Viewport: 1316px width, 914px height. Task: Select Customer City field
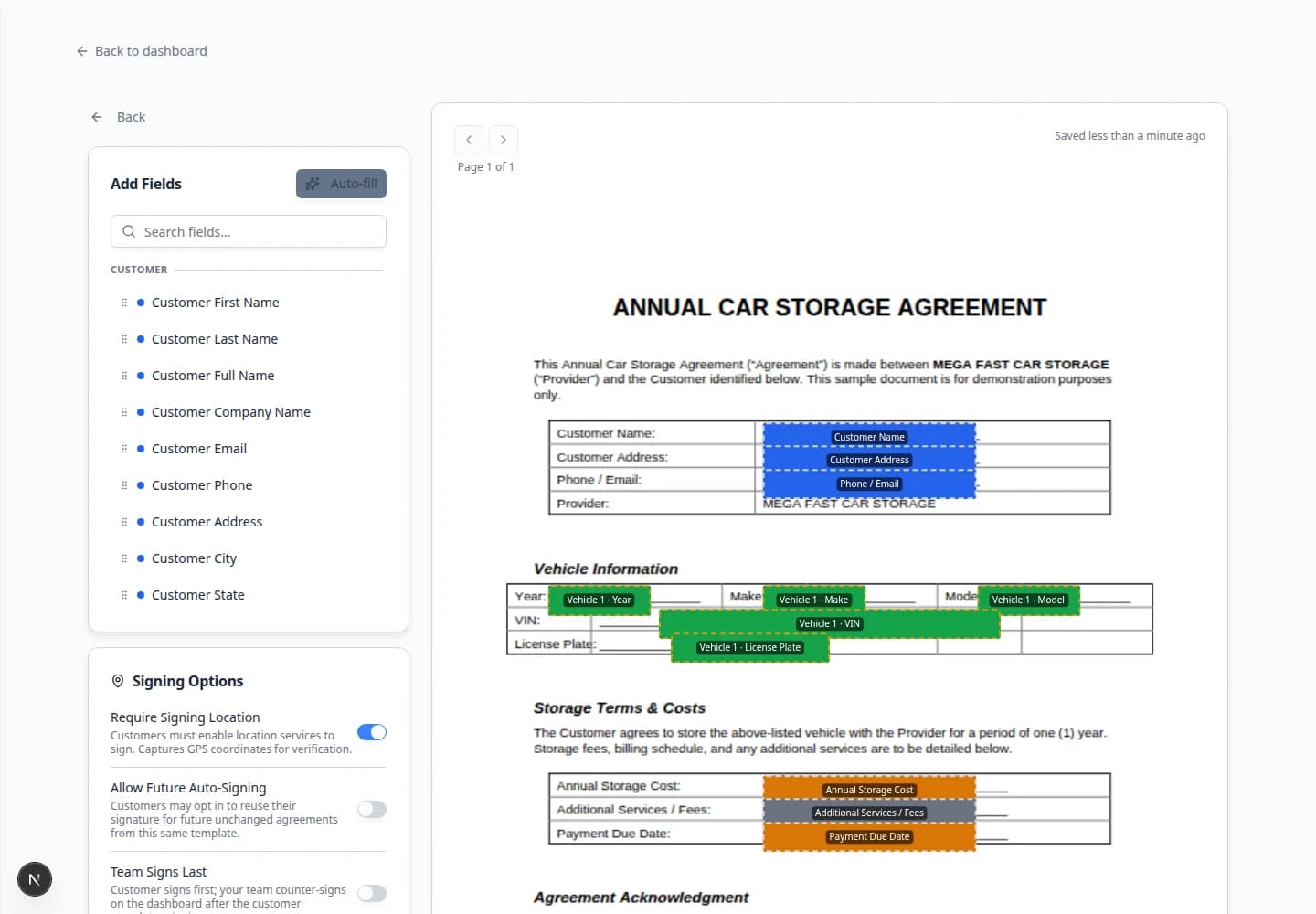pos(249,558)
